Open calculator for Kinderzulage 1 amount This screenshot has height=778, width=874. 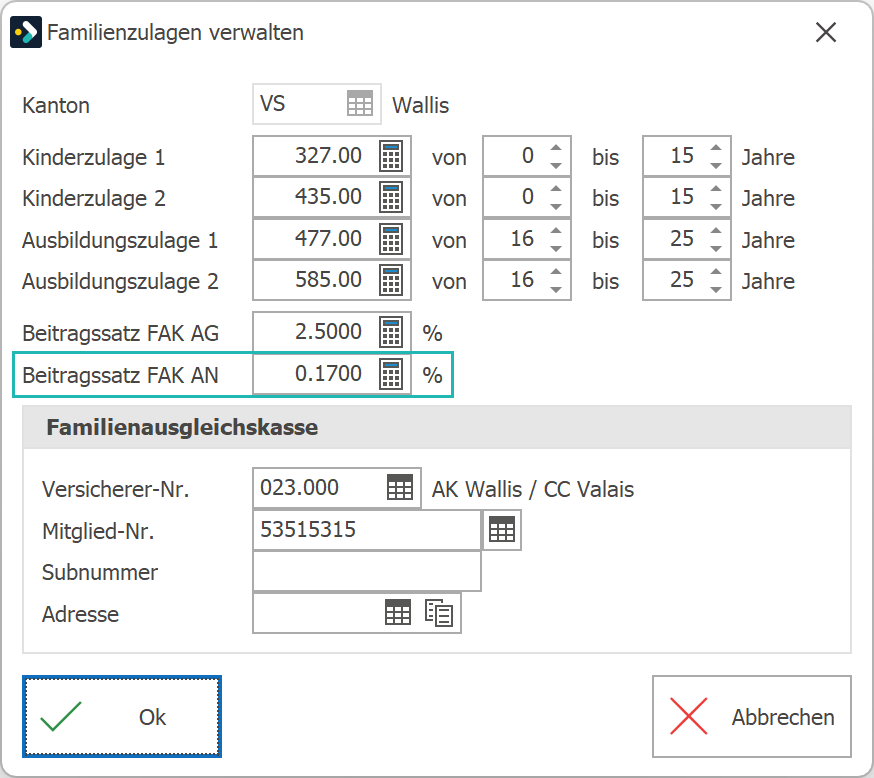pos(391,157)
